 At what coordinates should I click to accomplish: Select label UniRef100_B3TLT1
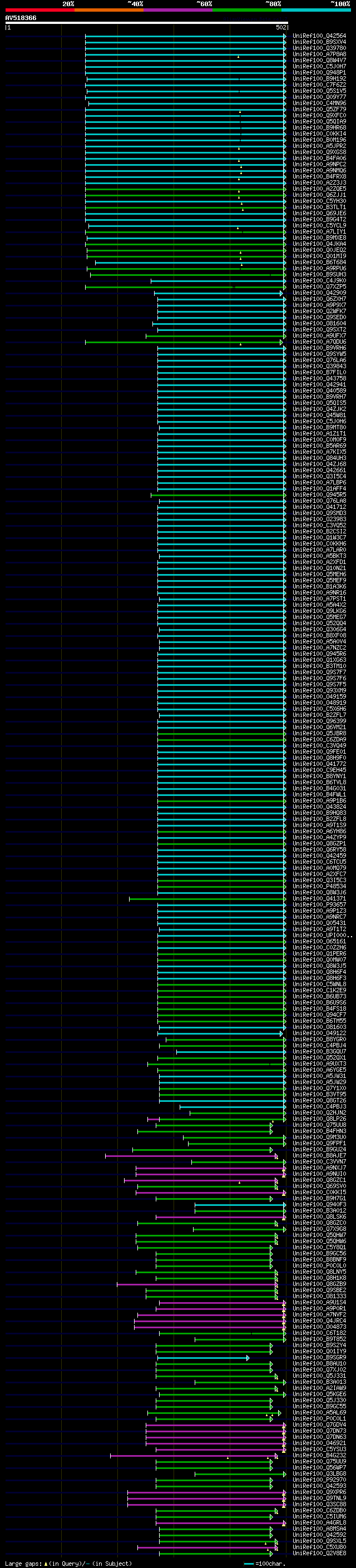tap(319, 207)
